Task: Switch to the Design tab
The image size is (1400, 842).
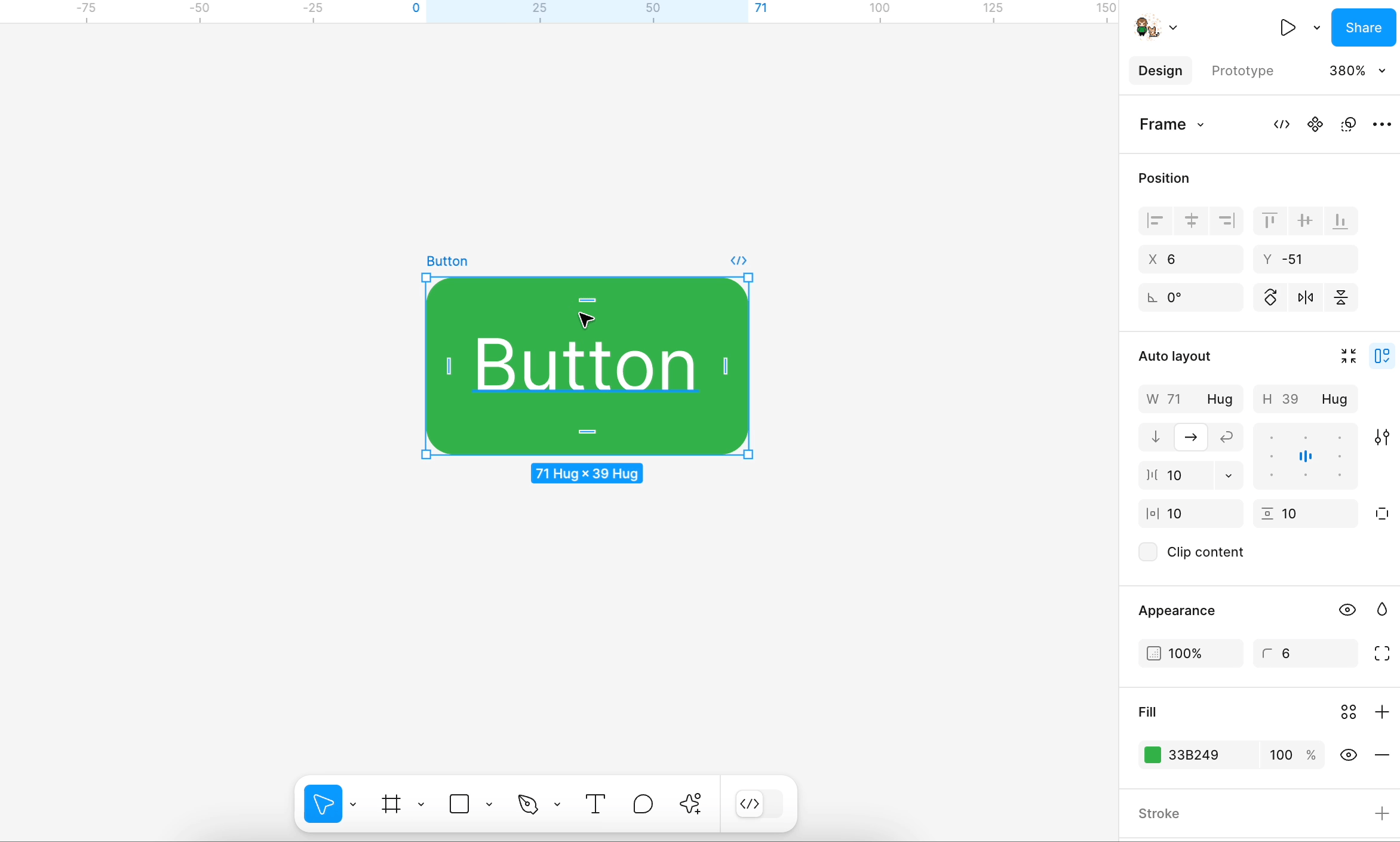Action: [x=1160, y=70]
